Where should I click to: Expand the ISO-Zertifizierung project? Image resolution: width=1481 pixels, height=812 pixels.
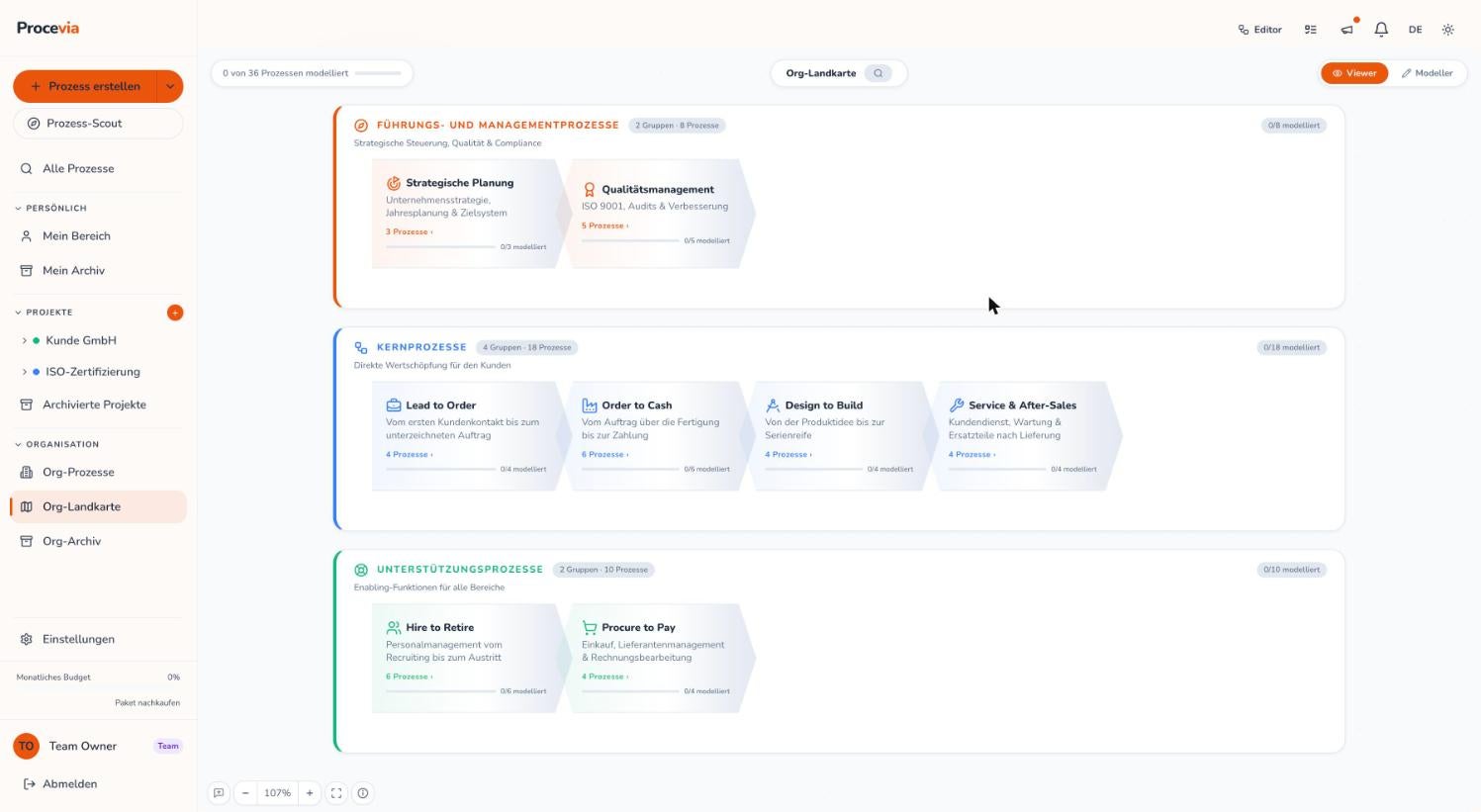coord(24,372)
